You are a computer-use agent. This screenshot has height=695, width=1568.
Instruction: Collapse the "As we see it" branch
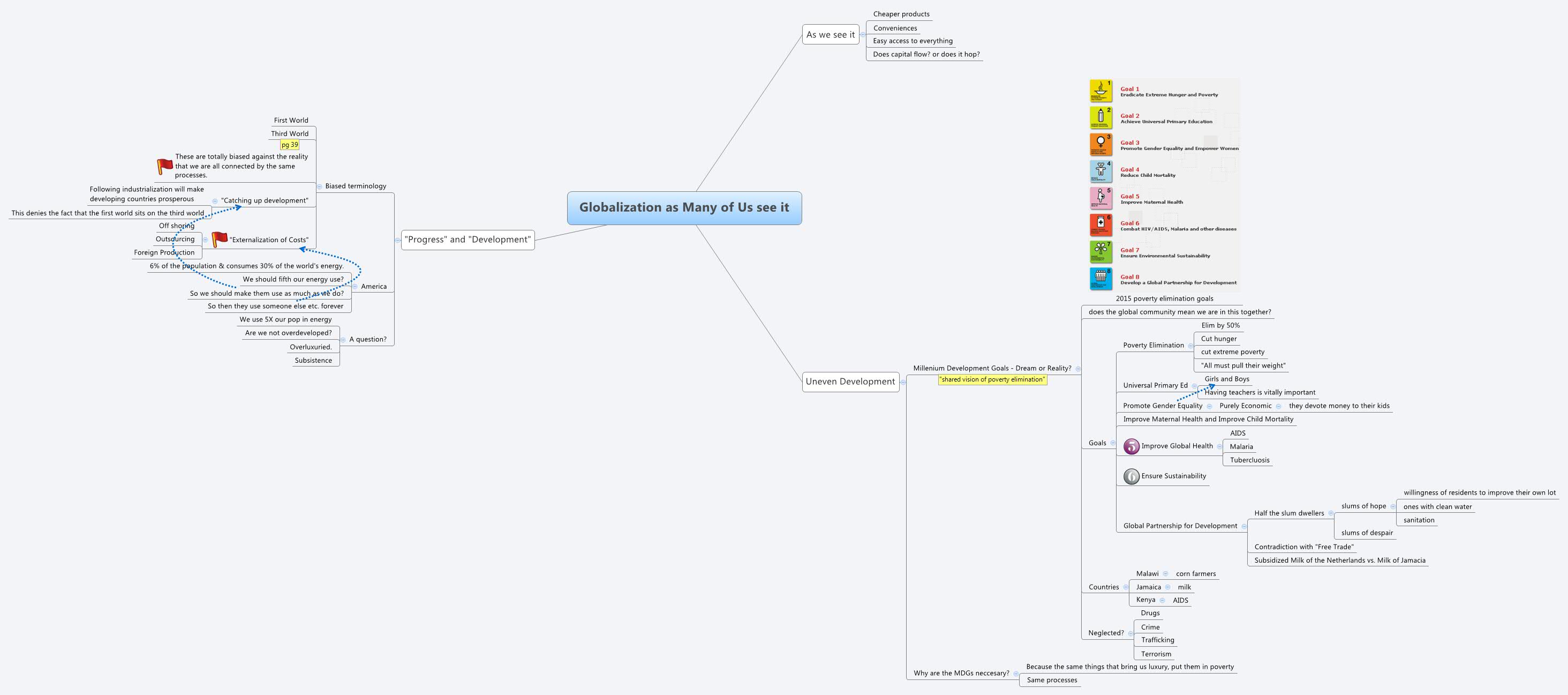(863, 35)
